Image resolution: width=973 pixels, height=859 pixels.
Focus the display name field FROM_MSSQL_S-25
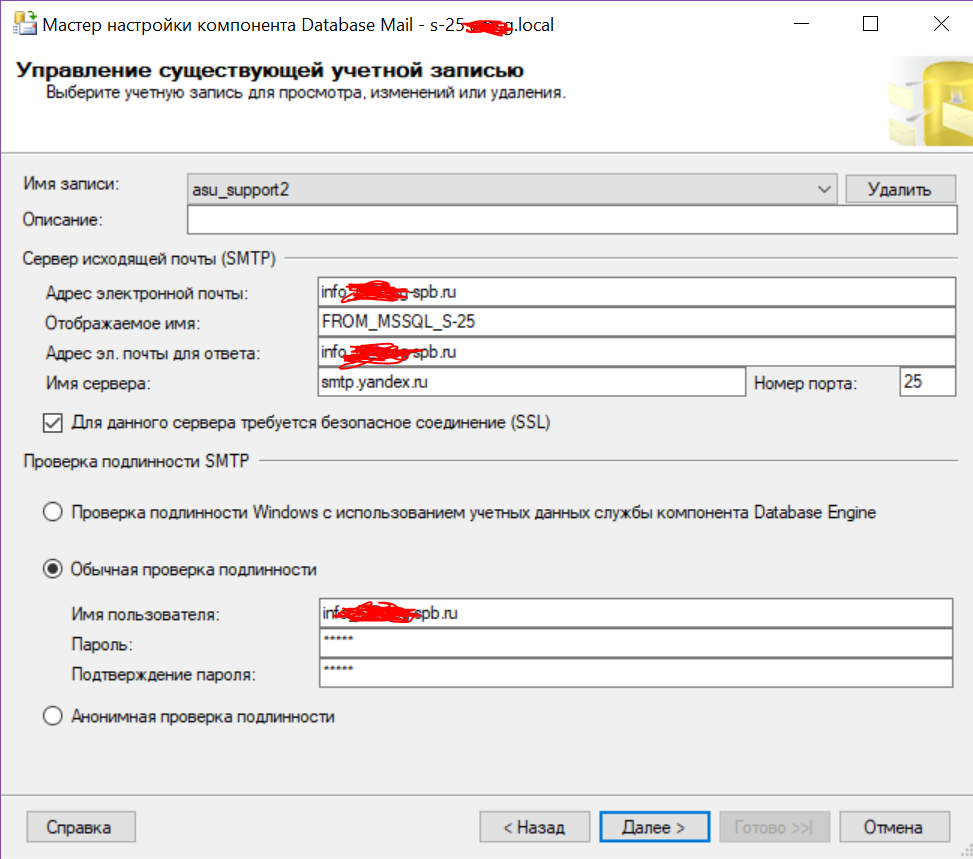(636, 322)
